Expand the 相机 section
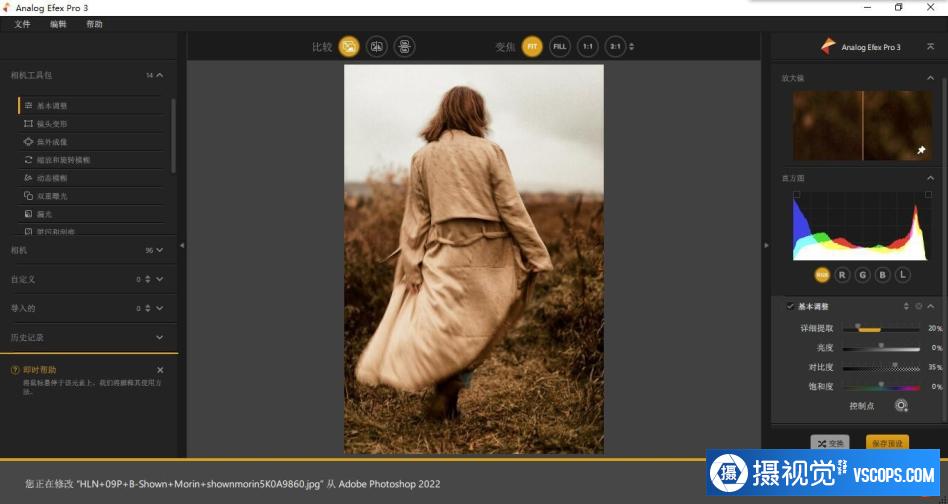 pyautogui.click(x=160, y=250)
